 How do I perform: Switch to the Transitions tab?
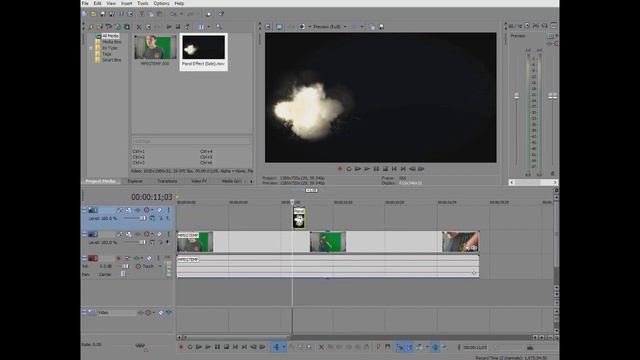tap(167, 181)
